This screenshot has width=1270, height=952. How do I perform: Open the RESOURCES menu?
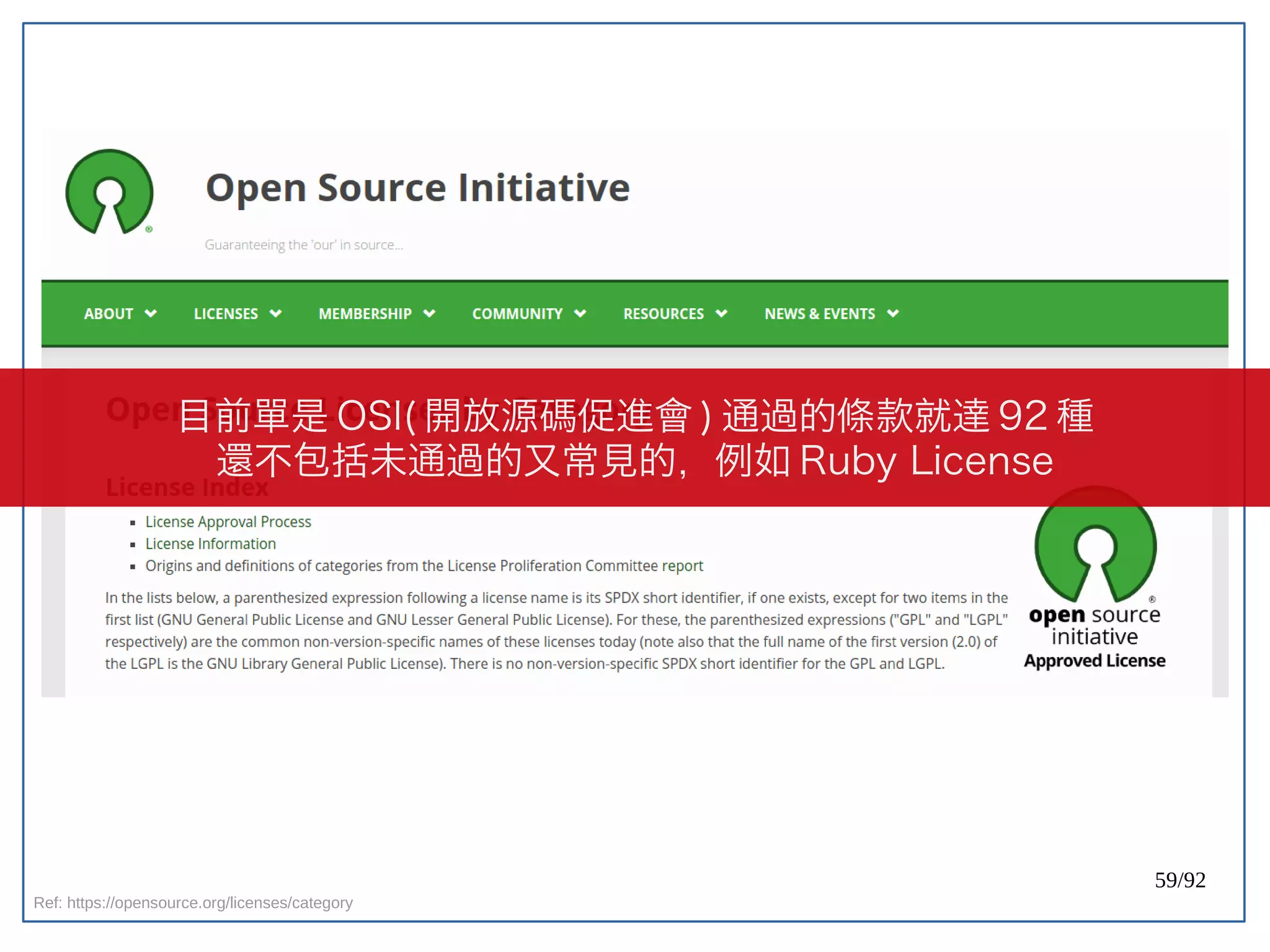coord(664,314)
